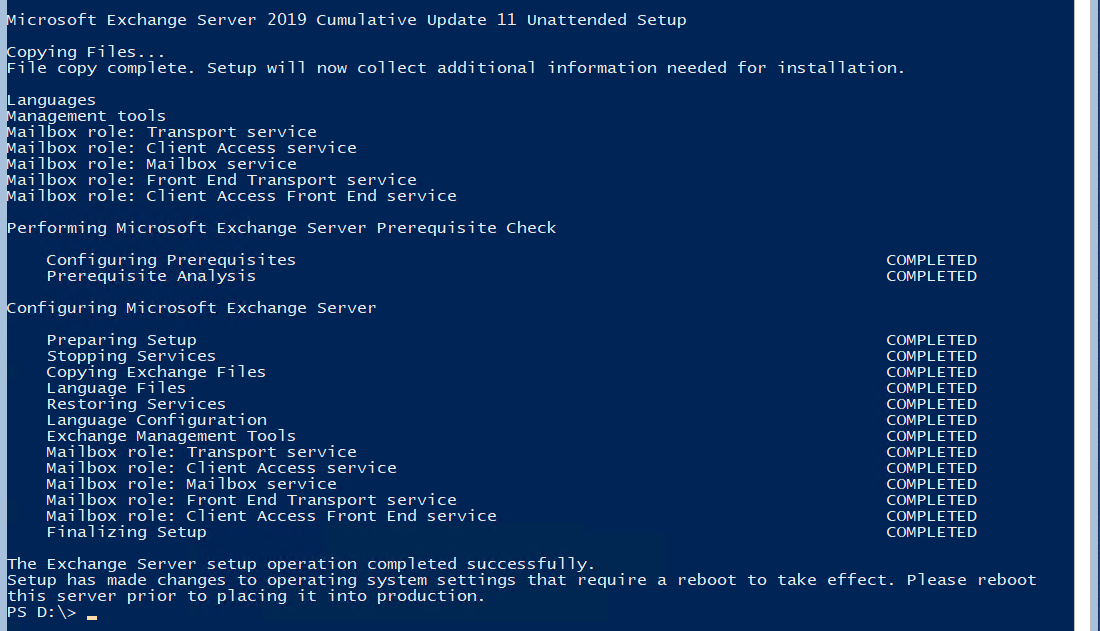
Task: Click the "Performing Microsoft Exchange Server Prerequisite Check" heading
Action: coord(281,228)
